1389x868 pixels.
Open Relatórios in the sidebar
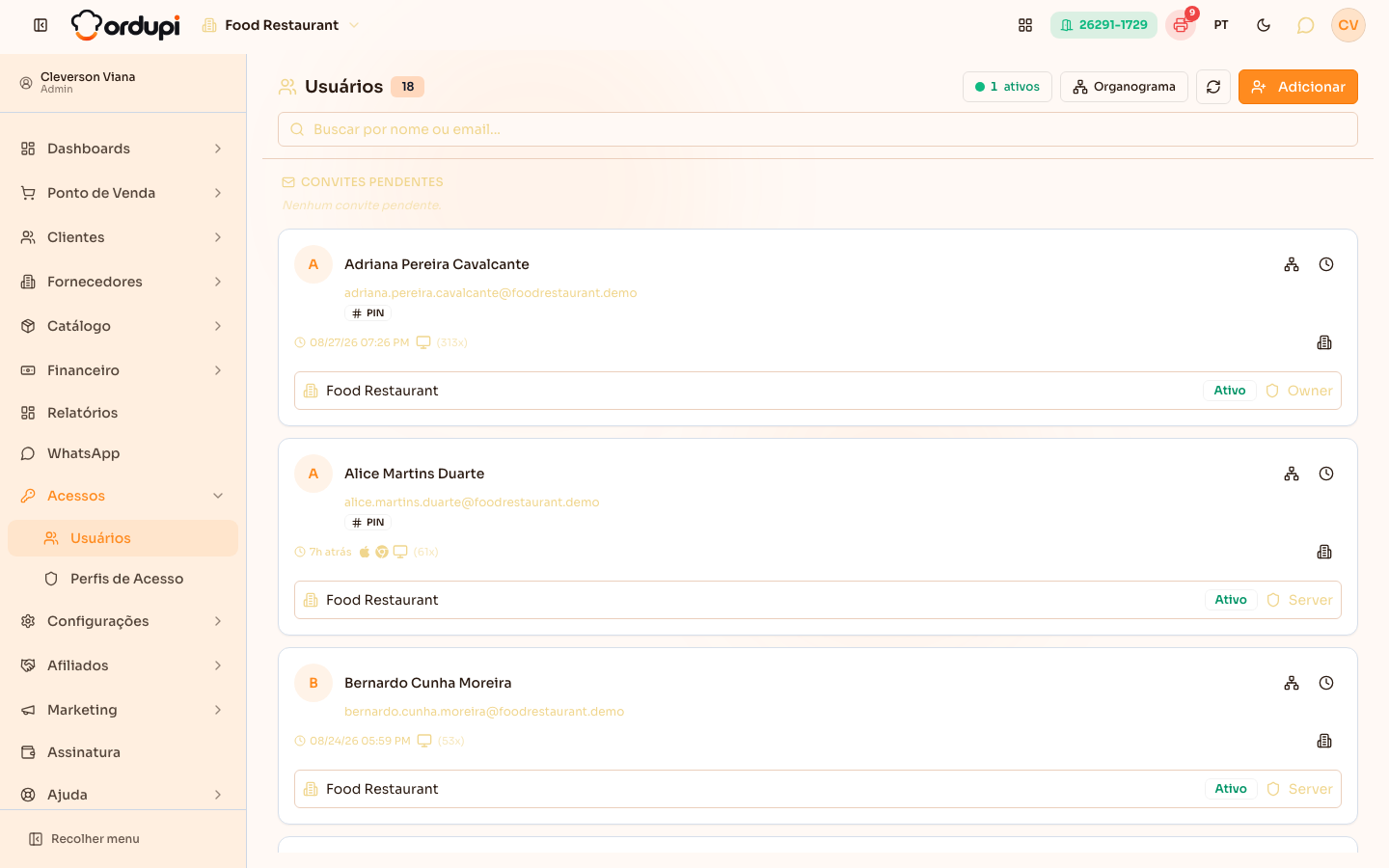(123, 413)
